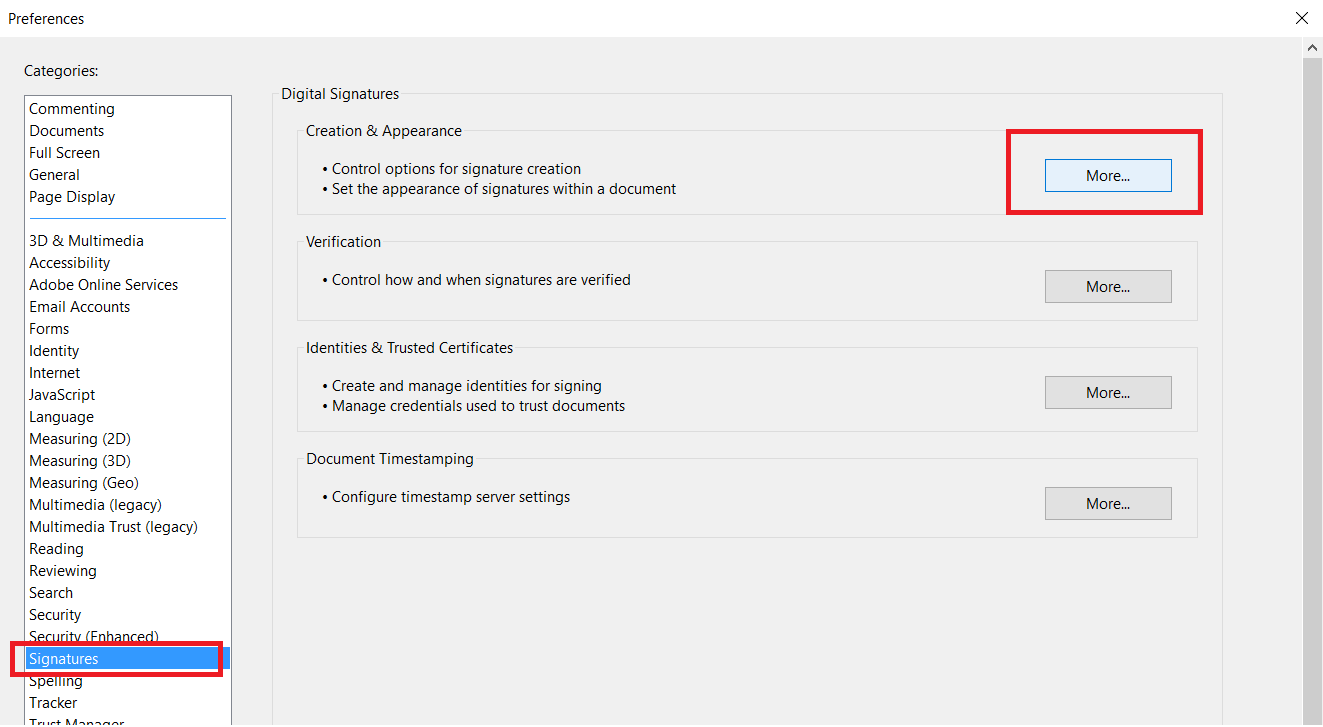Image resolution: width=1323 pixels, height=727 pixels.
Task: Select Signatures category
Action: pos(64,659)
